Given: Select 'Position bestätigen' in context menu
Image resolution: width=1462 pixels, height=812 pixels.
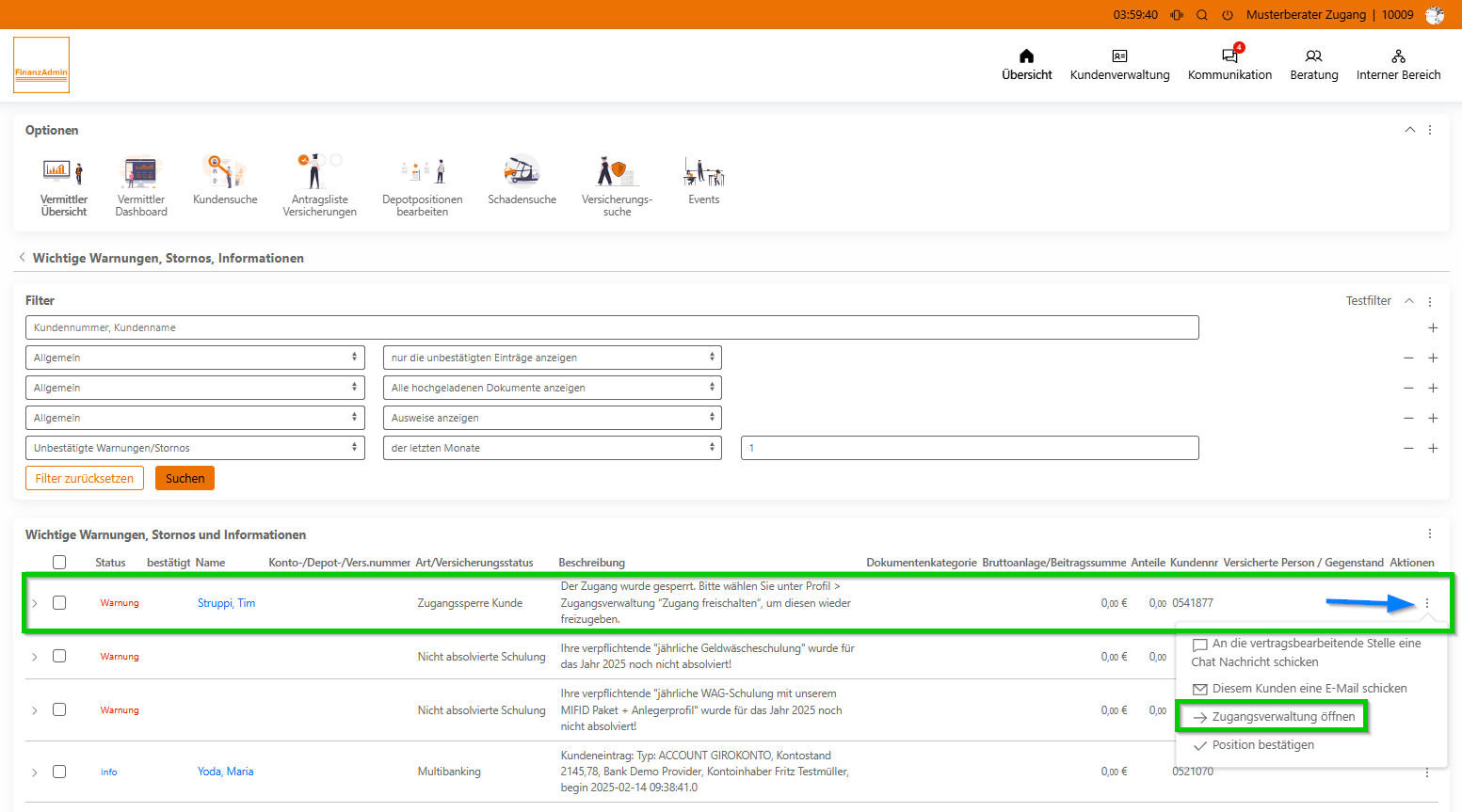Looking at the screenshot, I should 1261,745.
